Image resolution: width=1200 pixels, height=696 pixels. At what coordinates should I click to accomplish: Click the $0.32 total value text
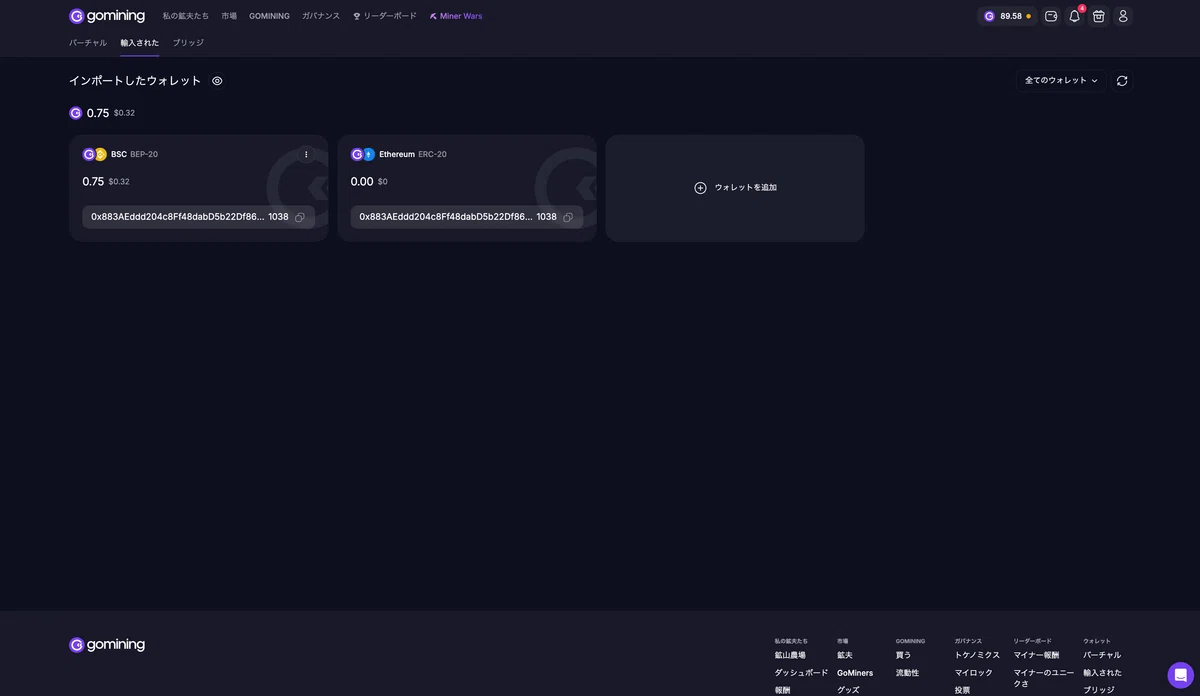pos(124,113)
